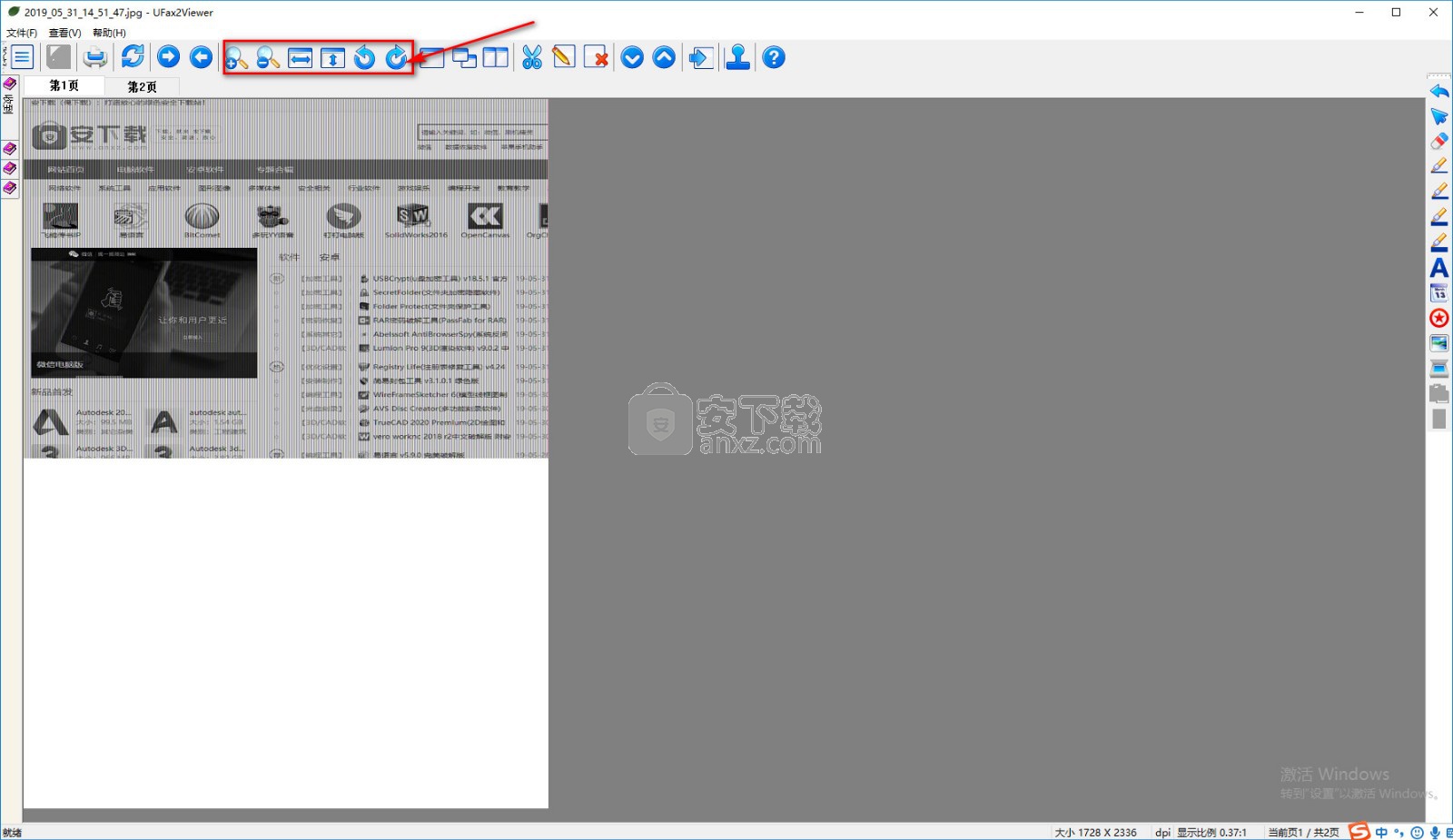Click the grayed-out paste clipboard icon

[1439, 393]
